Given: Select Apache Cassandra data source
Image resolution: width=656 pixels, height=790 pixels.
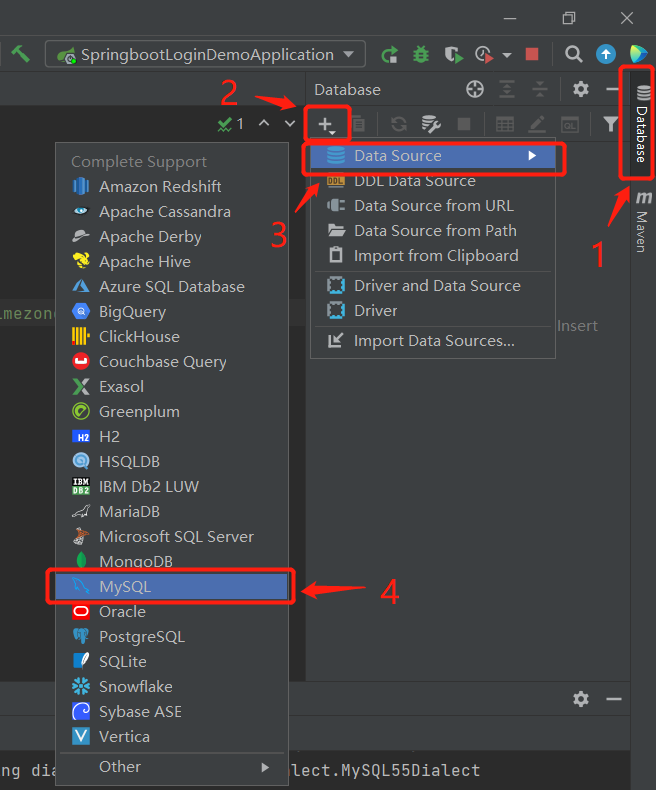Looking at the screenshot, I should (x=171, y=212).
